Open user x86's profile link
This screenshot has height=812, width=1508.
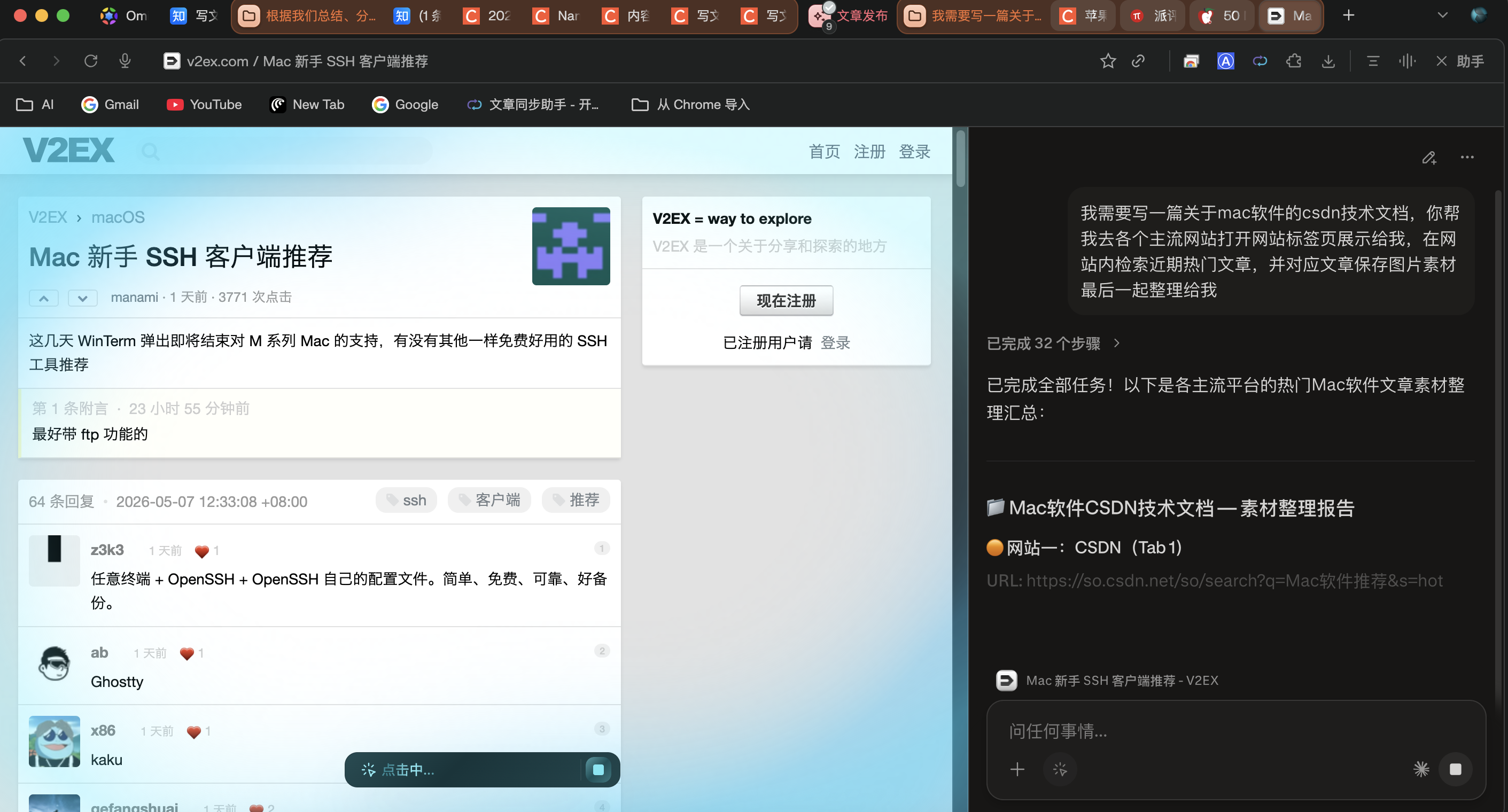click(103, 730)
